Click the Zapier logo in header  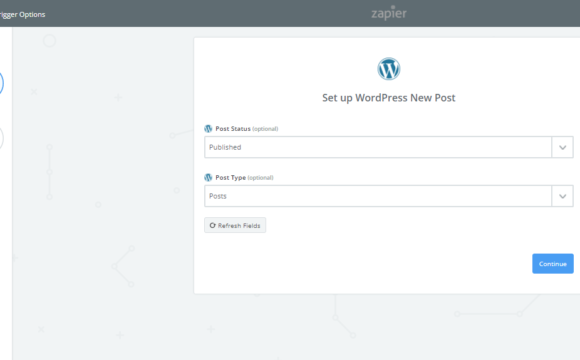(x=389, y=13)
